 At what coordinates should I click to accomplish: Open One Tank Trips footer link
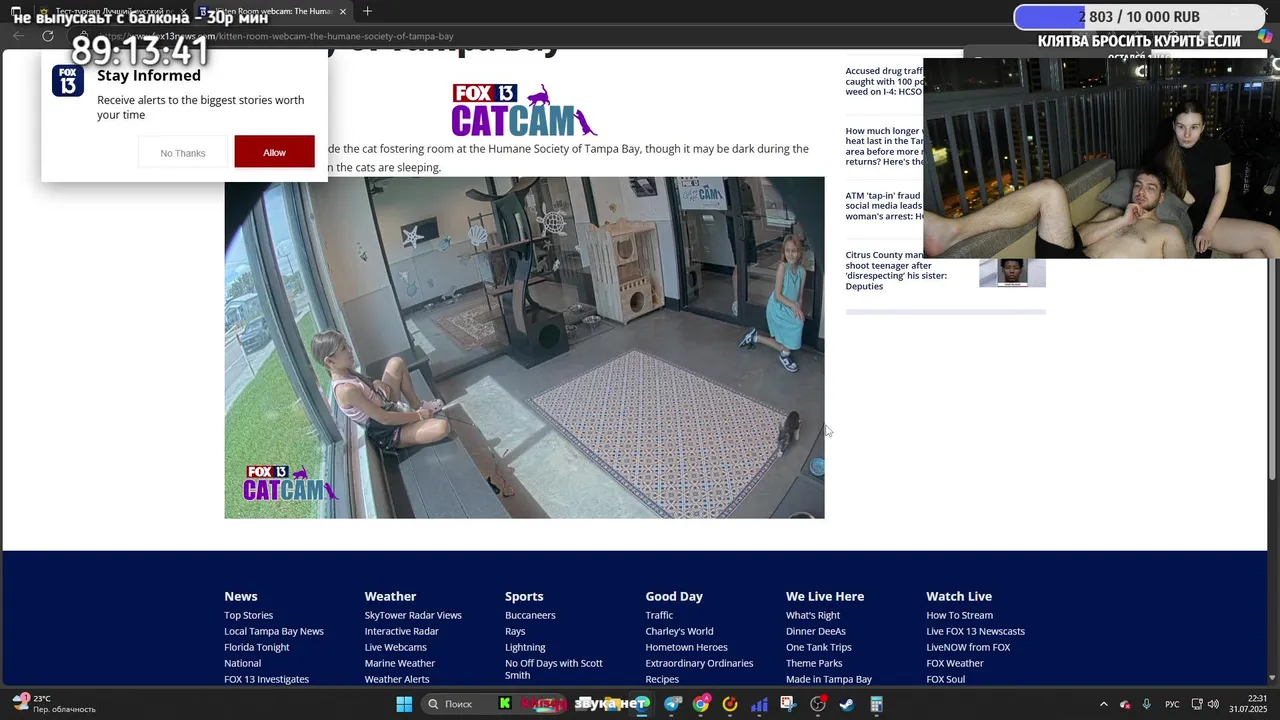(x=819, y=647)
